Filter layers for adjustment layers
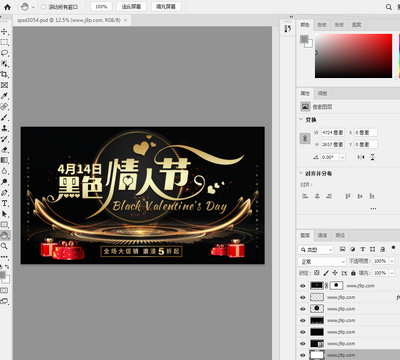Image resolution: width=400 pixels, height=360 pixels. [353, 249]
